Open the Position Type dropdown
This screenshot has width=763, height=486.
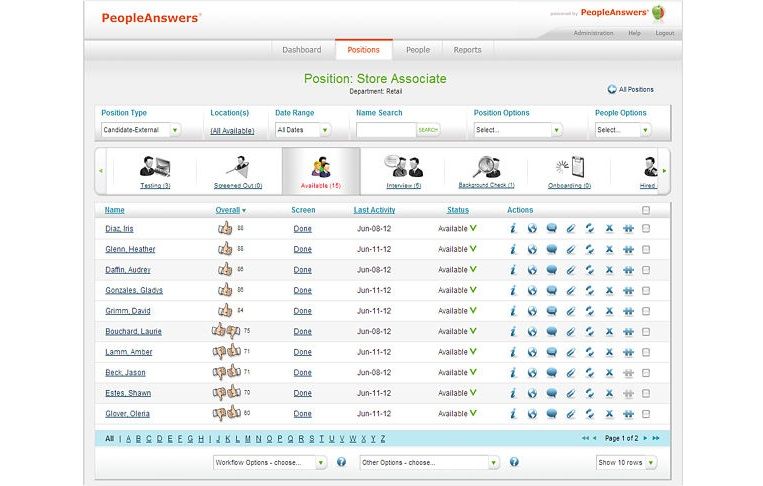[x=141, y=130]
